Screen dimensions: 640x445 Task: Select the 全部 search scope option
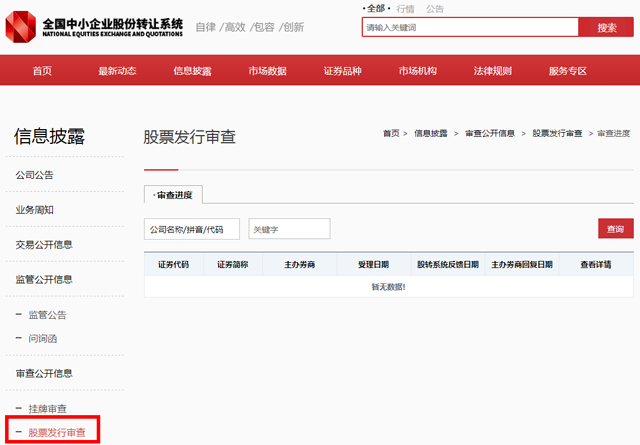click(375, 8)
